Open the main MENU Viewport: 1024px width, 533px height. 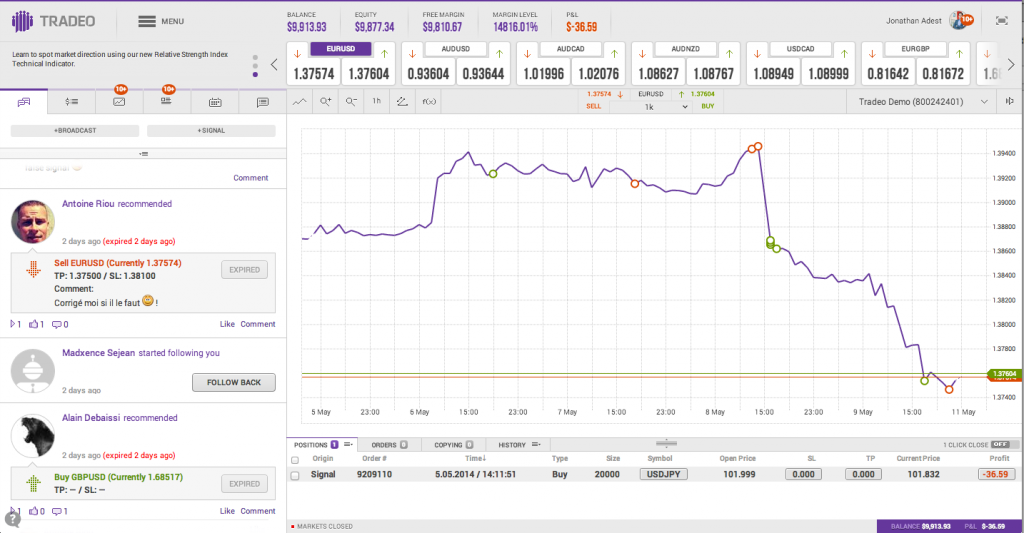click(161, 21)
